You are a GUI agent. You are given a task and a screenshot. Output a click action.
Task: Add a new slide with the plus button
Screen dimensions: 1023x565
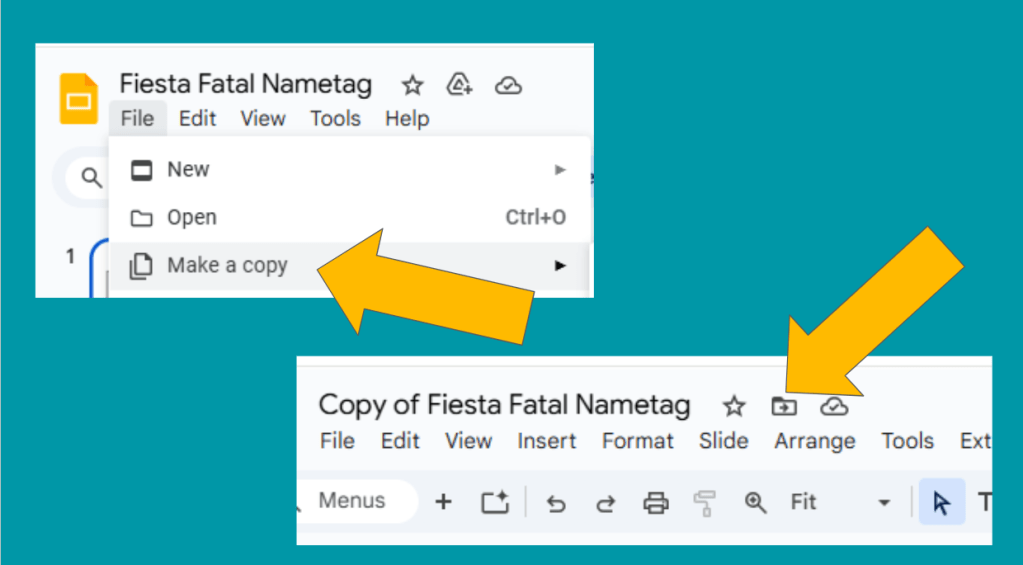point(444,502)
